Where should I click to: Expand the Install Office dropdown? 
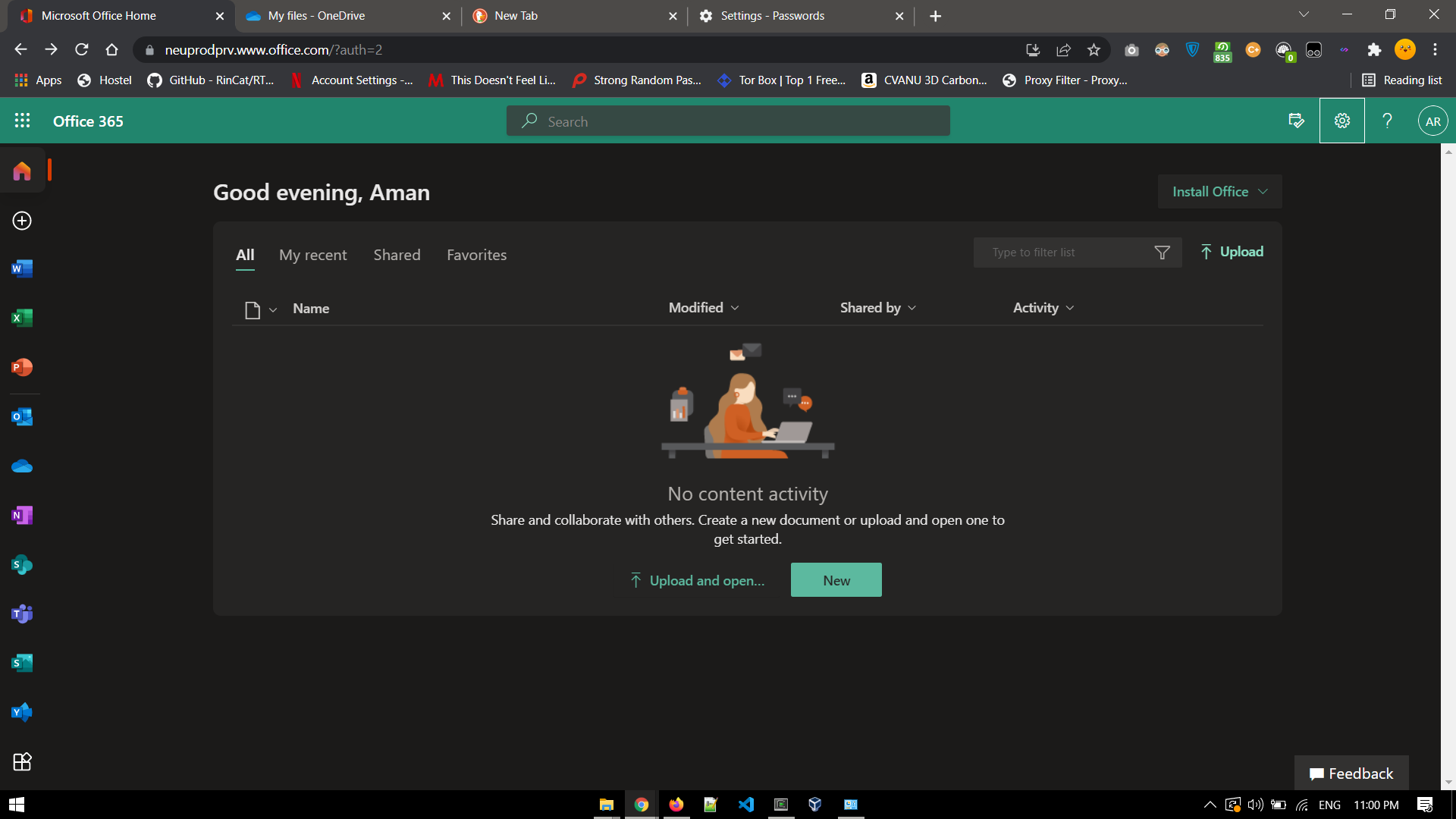[1219, 192]
